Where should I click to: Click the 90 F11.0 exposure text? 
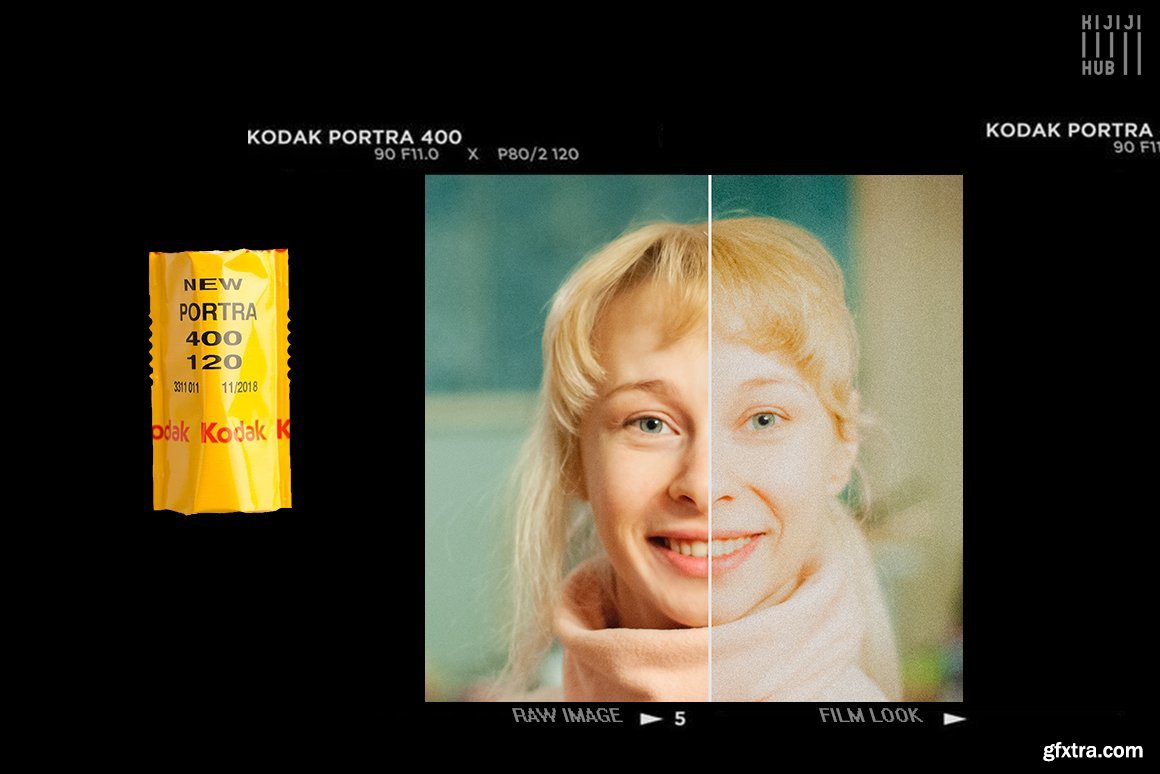coord(406,155)
